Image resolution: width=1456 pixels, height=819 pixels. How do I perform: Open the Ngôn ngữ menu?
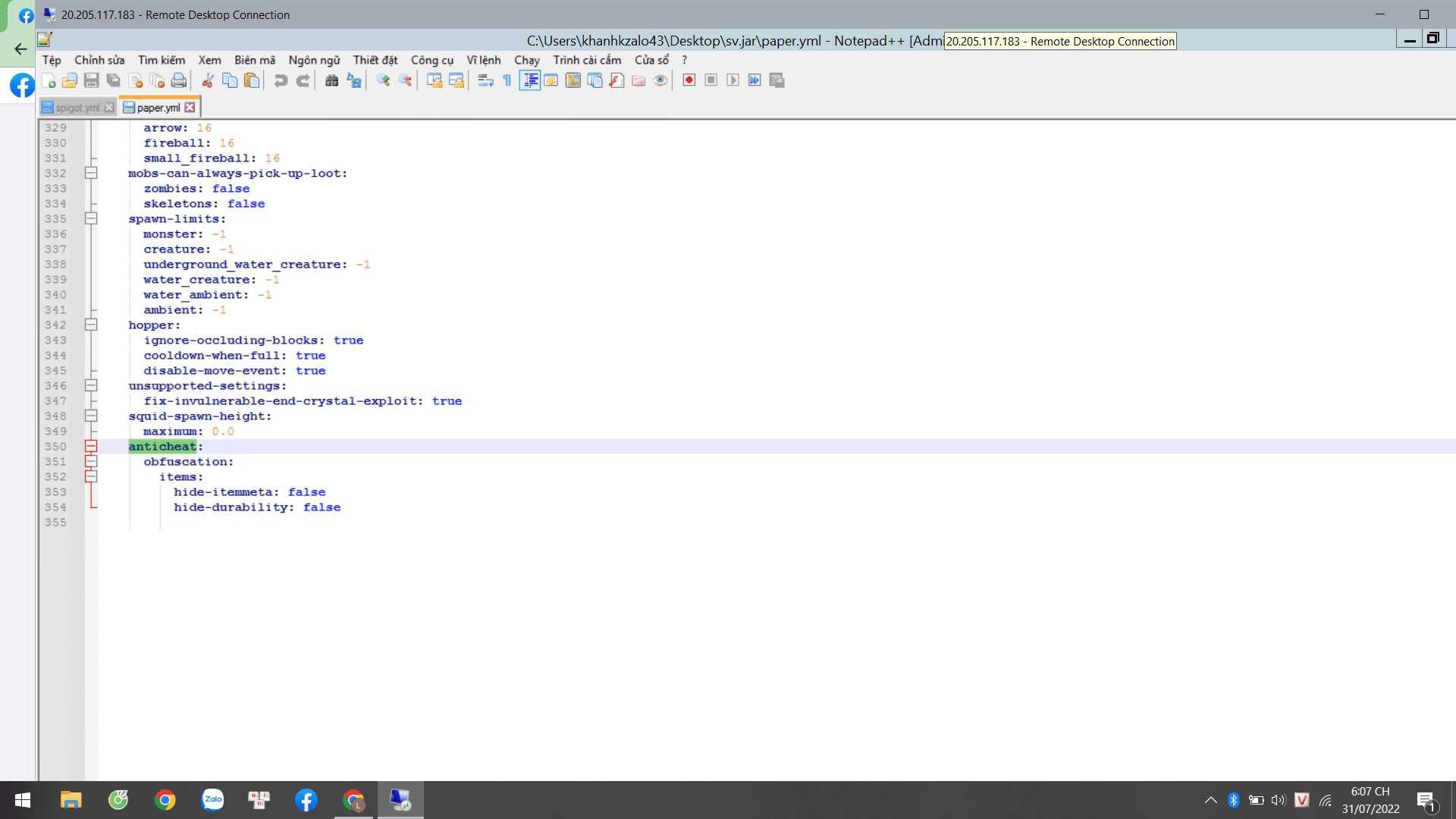pyautogui.click(x=314, y=60)
